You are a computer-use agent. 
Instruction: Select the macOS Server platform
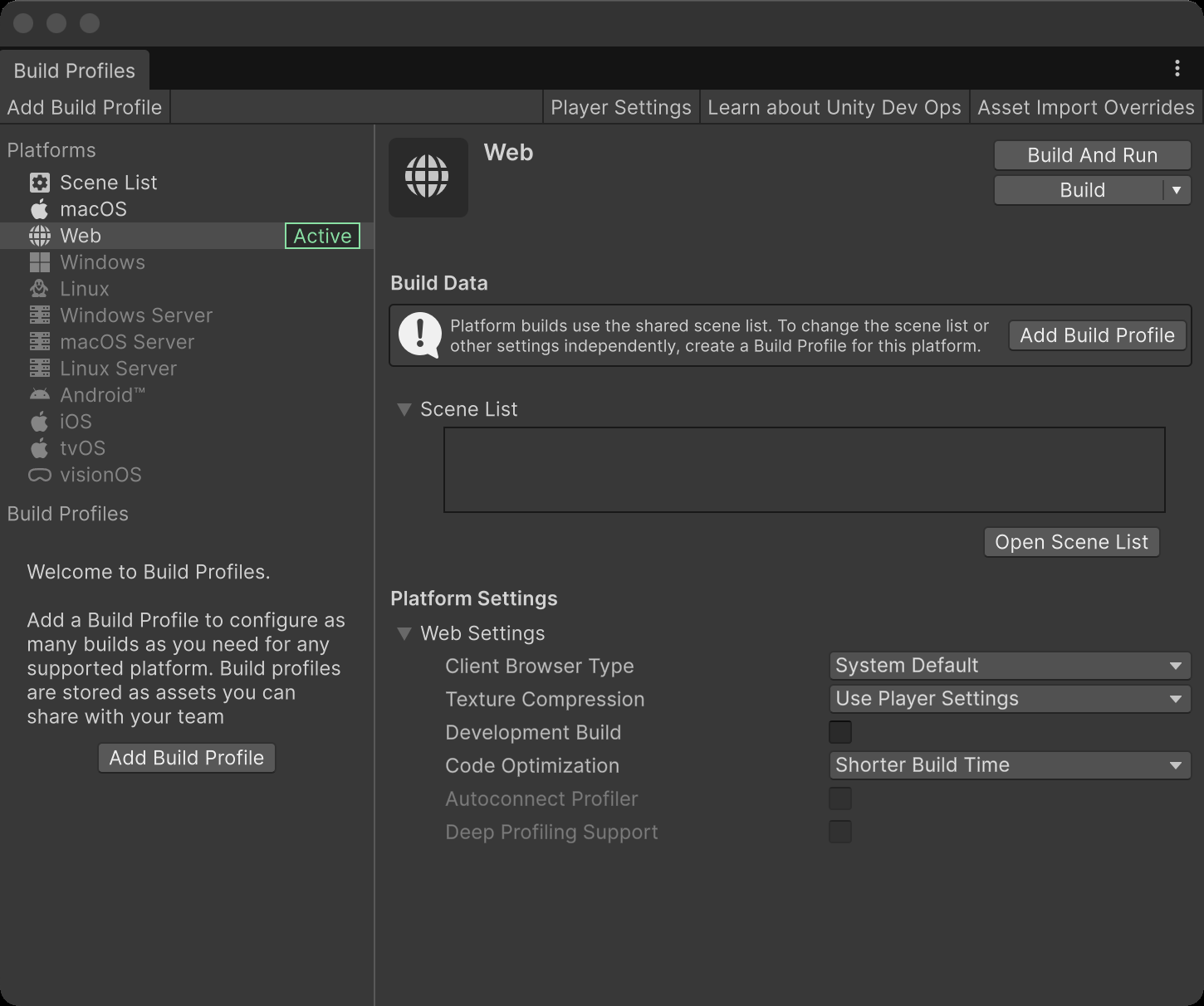(187, 342)
